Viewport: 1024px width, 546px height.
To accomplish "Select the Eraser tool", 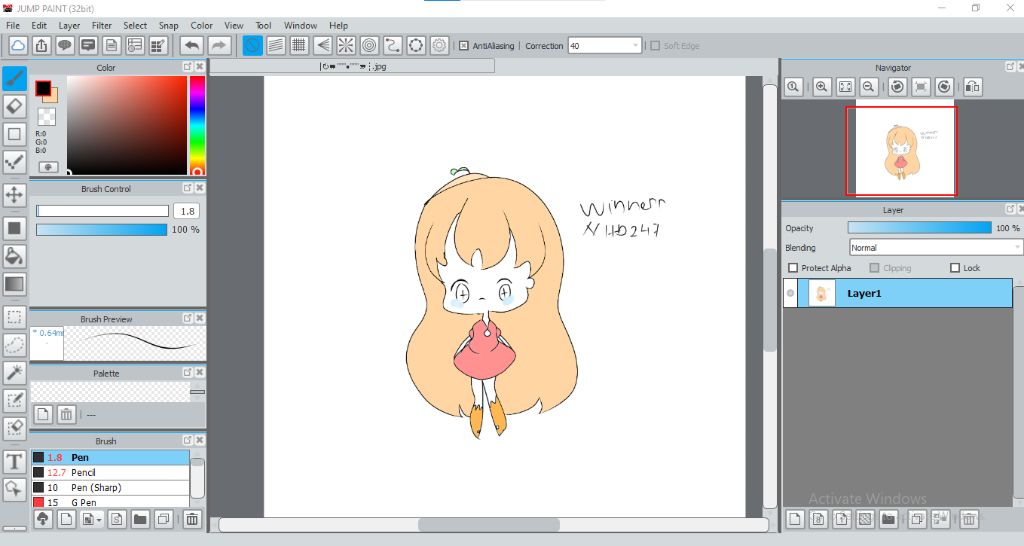I will 14,106.
